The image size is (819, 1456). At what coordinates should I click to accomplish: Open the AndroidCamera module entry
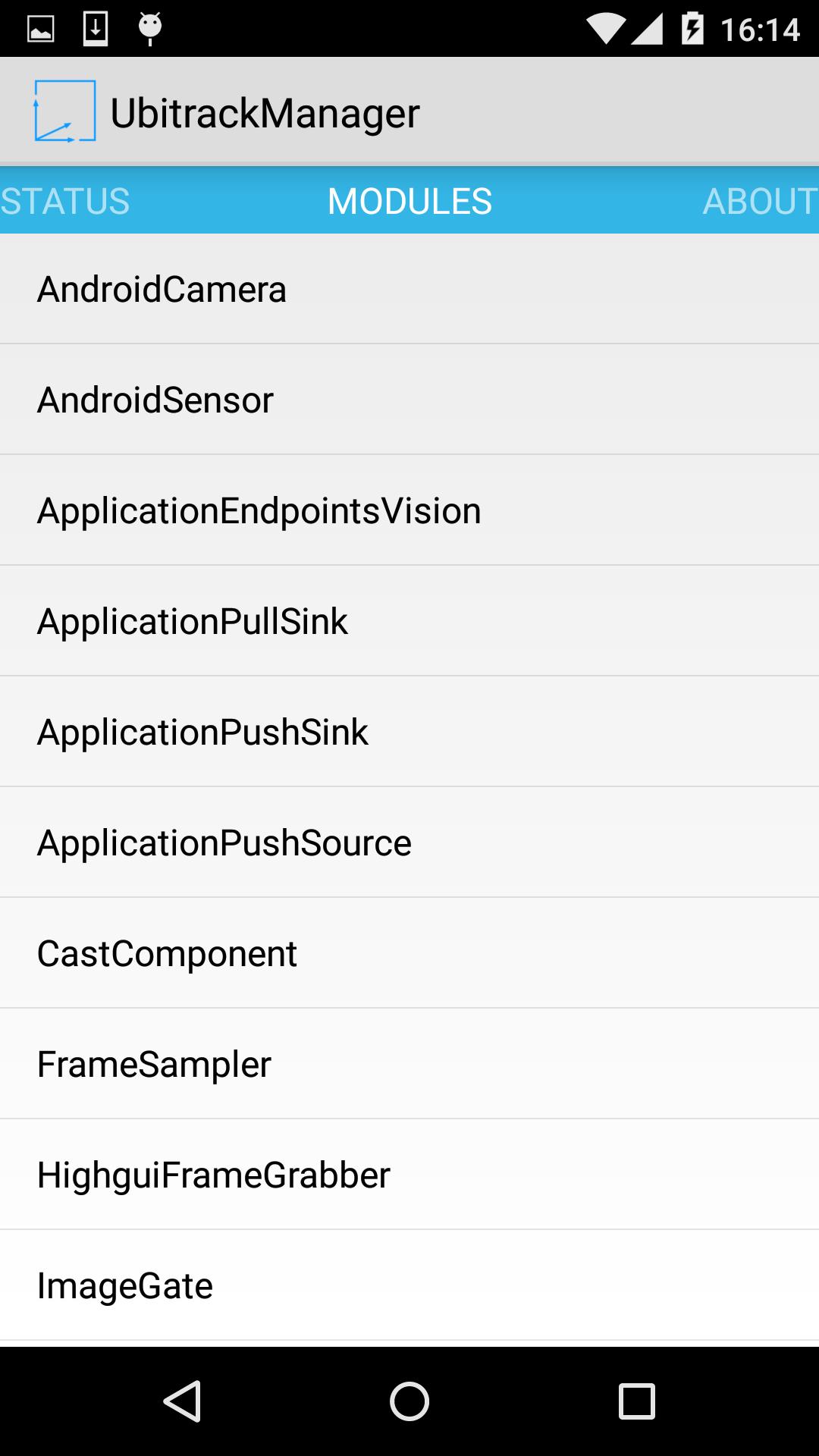click(409, 289)
